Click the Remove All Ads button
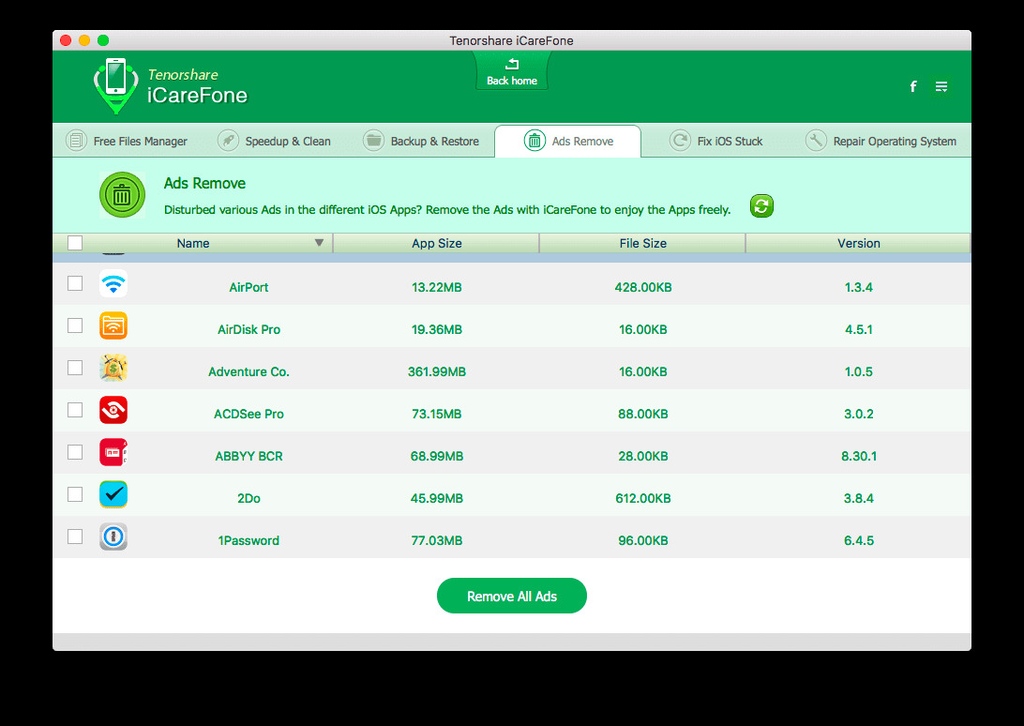 (512, 595)
